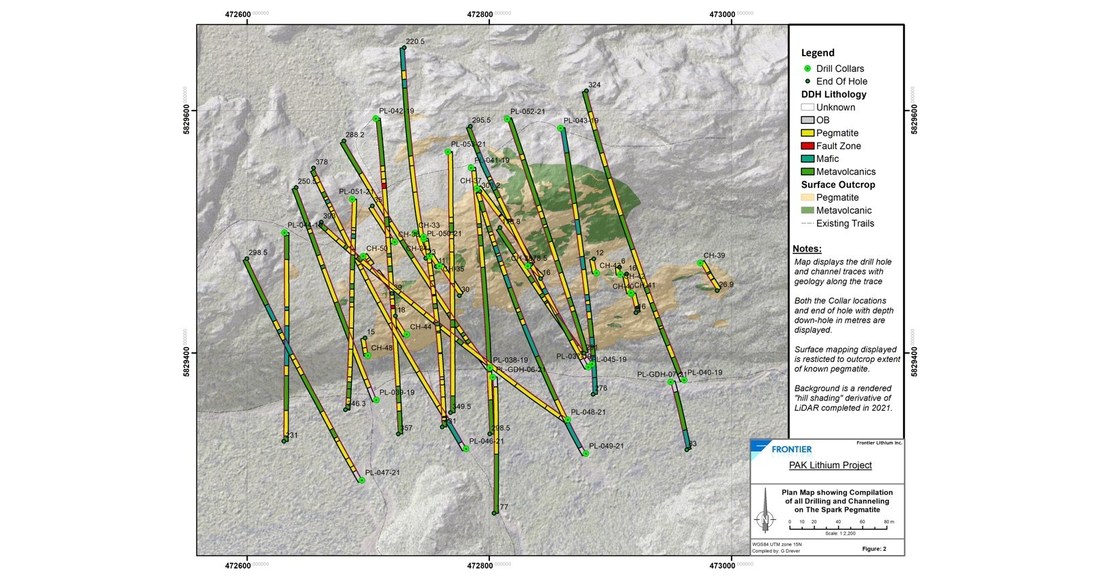Select the north arrow compass symbol

(765, 519)
